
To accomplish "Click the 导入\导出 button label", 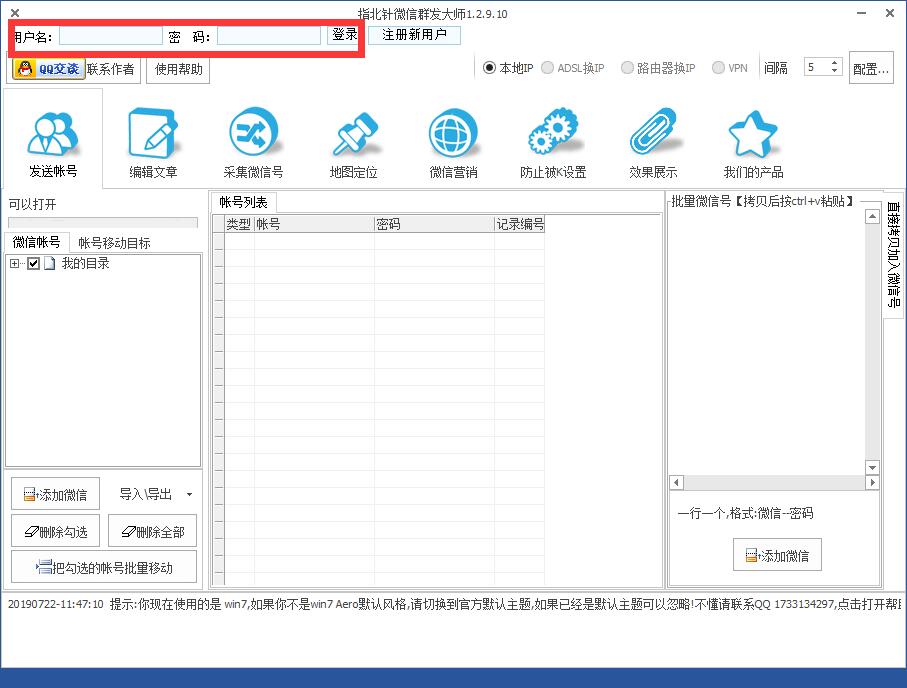I will tap(146, 494).
